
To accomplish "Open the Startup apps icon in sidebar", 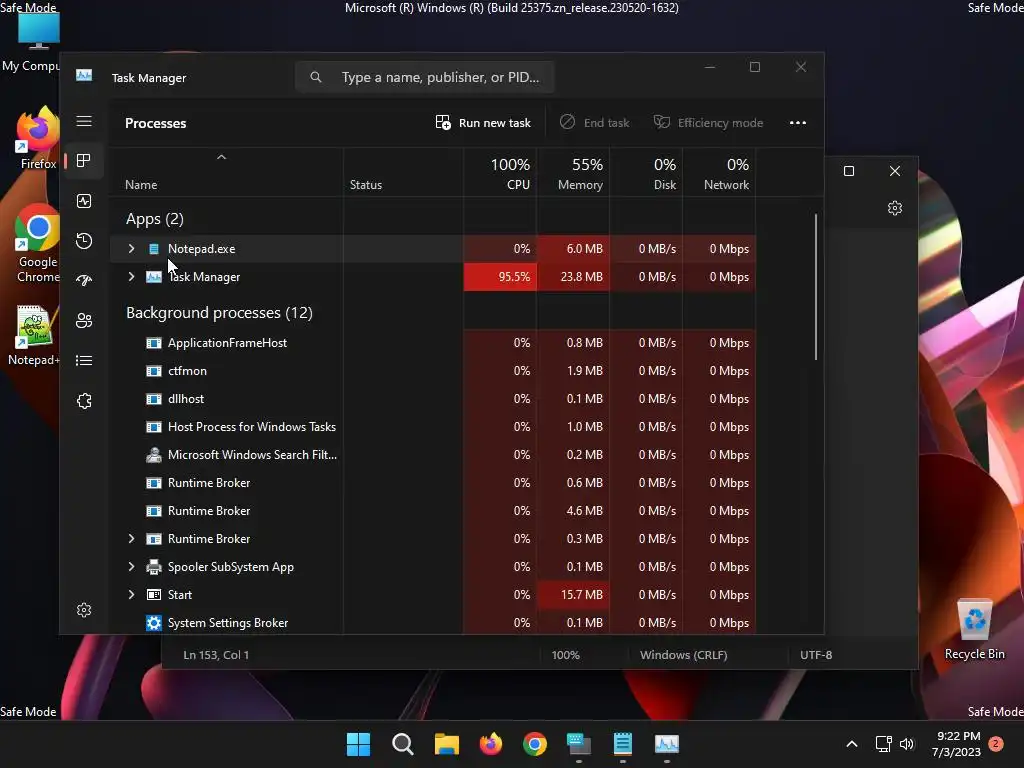I will click(x=84, y=281).
